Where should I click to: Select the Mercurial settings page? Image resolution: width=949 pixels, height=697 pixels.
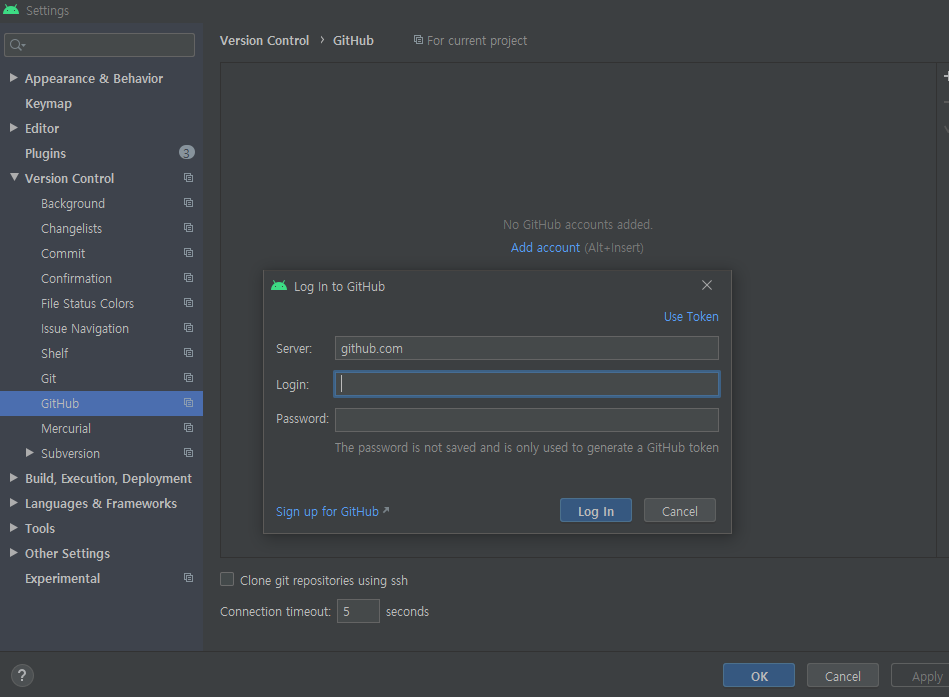[66, 428]
